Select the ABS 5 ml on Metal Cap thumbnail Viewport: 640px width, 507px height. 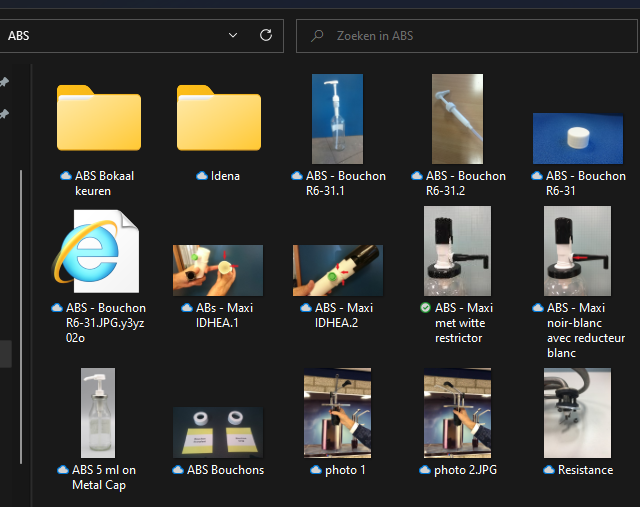coord(98,413)
